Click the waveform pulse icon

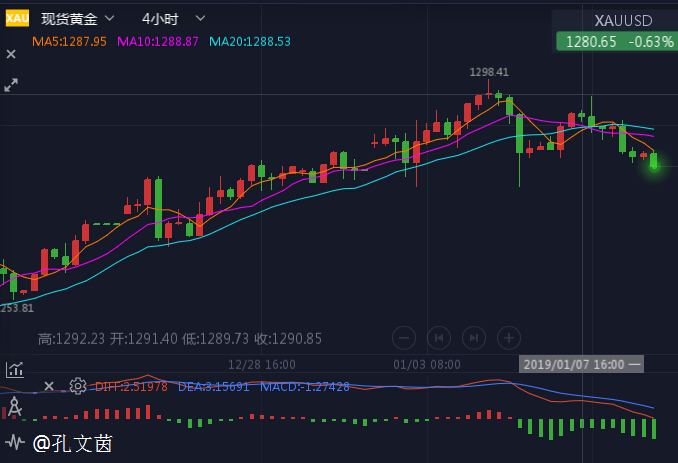(14, 441)
